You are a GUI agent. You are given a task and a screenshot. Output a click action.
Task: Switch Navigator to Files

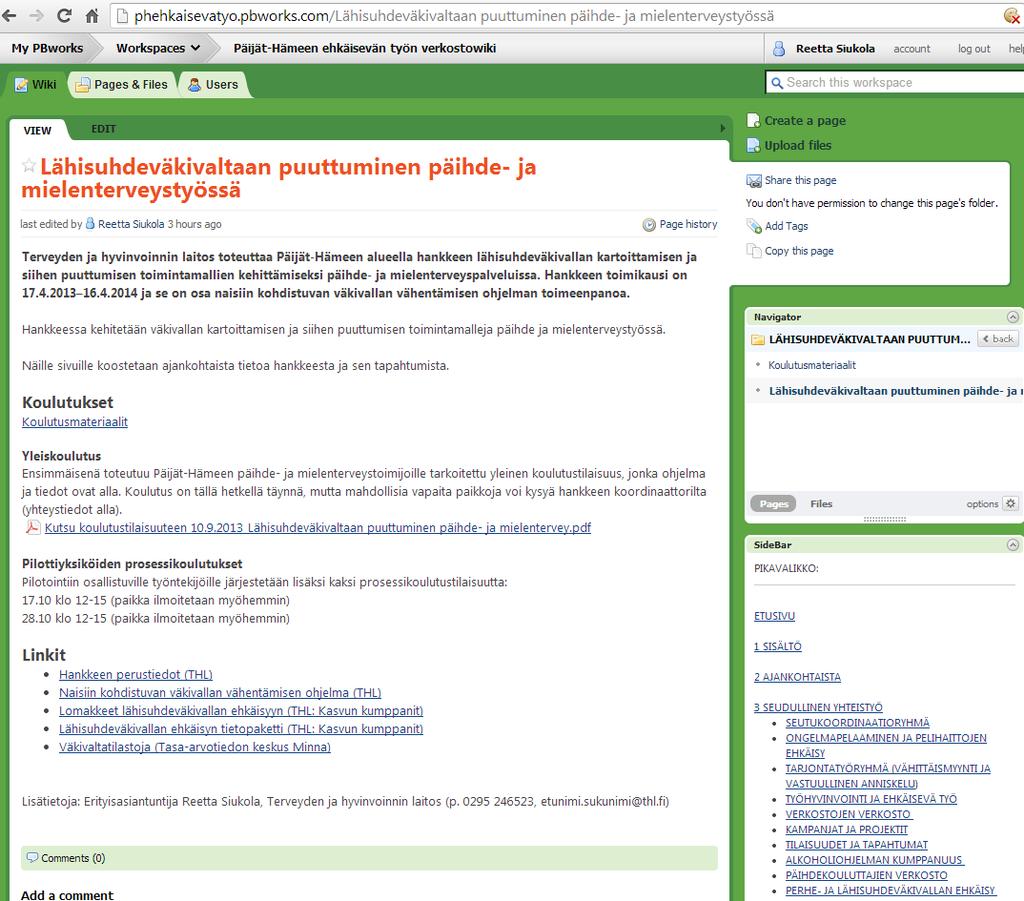point(821,504)
